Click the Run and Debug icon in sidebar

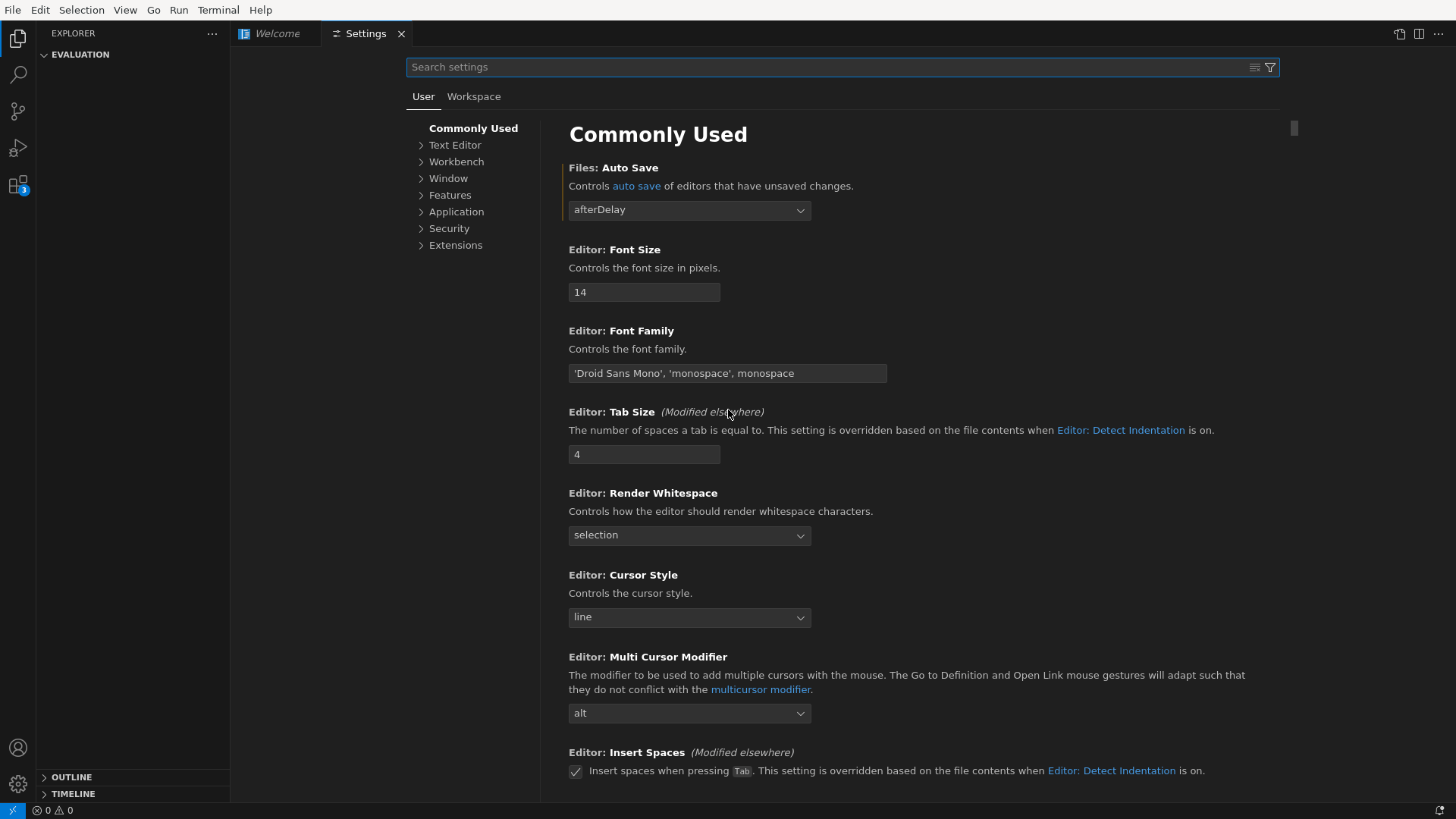click(18, 148)
